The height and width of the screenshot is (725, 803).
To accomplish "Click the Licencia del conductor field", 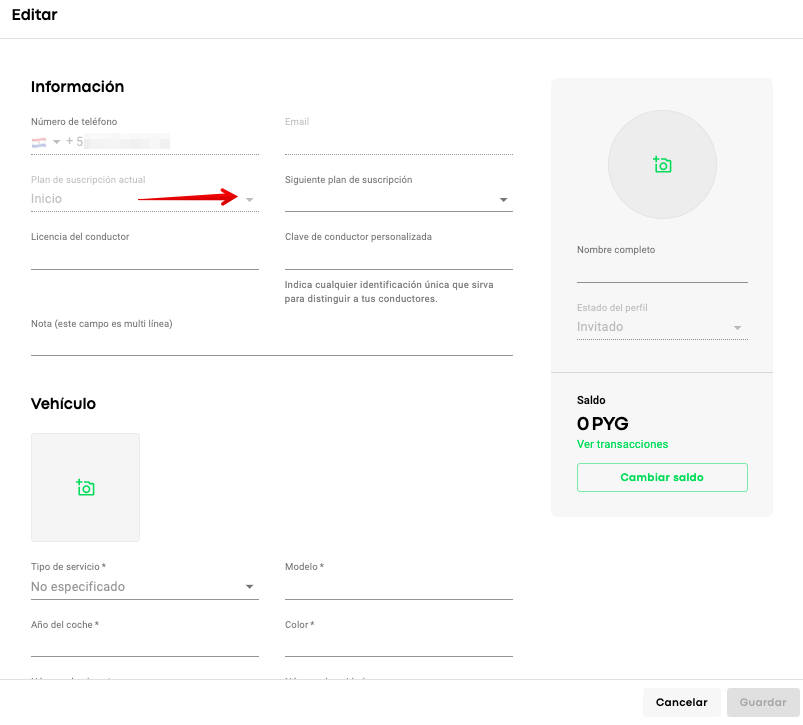I will point(144,257).
